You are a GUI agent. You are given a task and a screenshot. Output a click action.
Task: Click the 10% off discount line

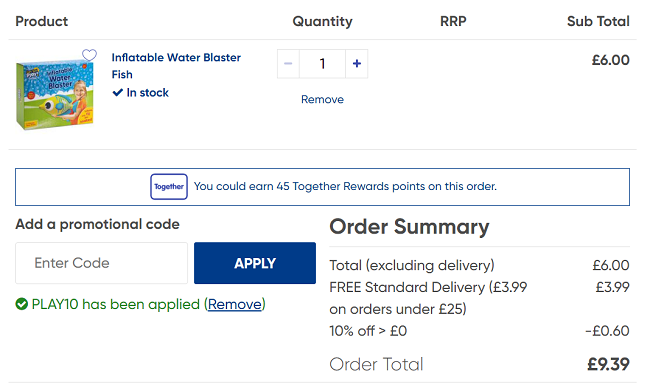click(x=479, y=331)
